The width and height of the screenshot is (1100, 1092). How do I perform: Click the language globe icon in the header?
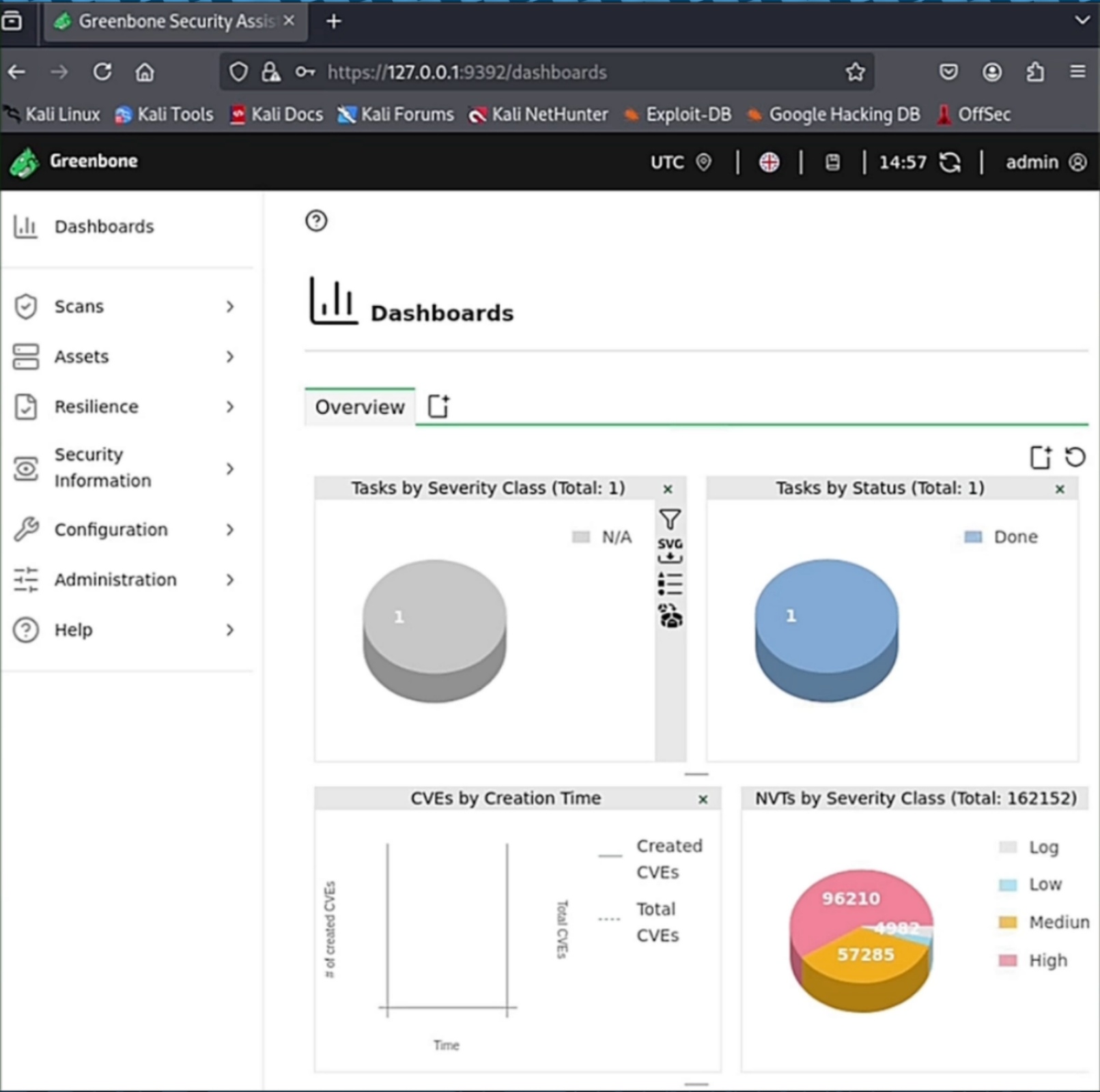coord(769,162)
